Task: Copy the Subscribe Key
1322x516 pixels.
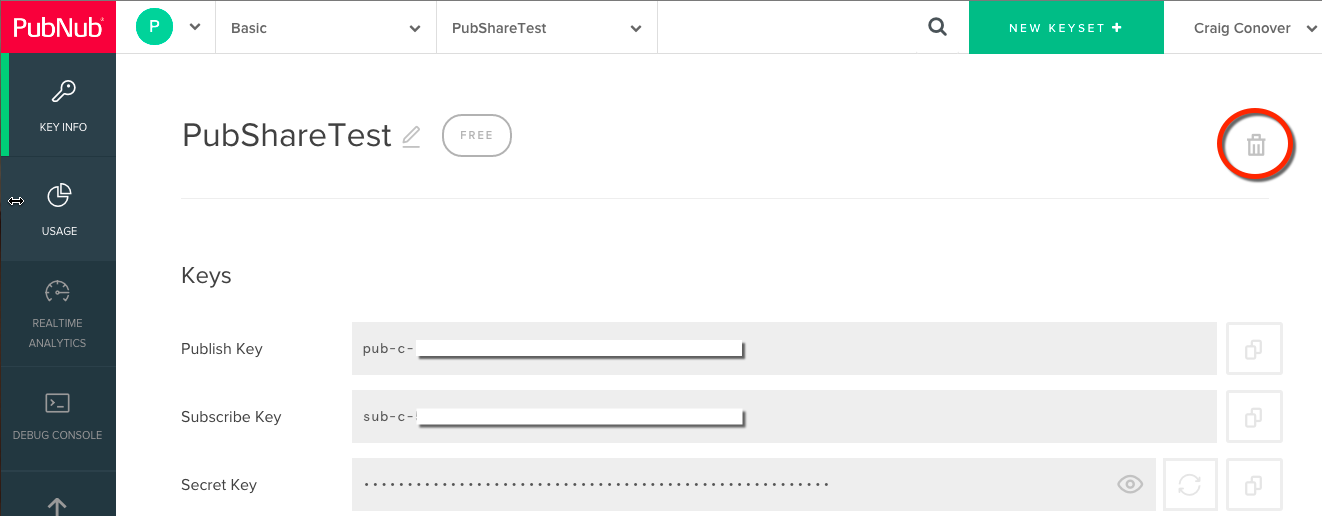Action: click(1254, 417)
